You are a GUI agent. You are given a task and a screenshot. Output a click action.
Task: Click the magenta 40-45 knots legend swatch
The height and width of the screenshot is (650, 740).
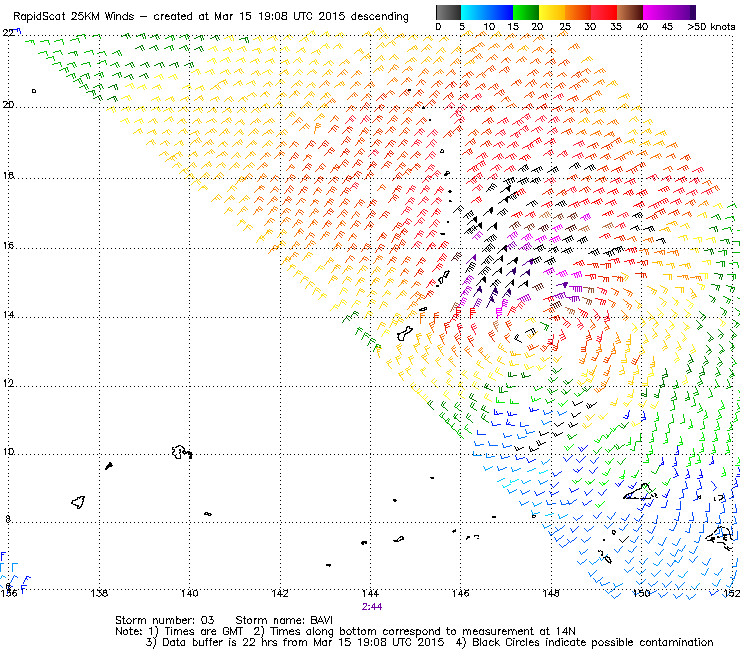click(656, 12)
